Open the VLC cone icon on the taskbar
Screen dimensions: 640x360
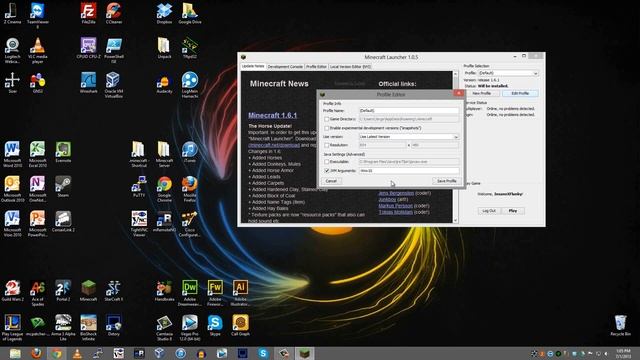tap(77, 354)
